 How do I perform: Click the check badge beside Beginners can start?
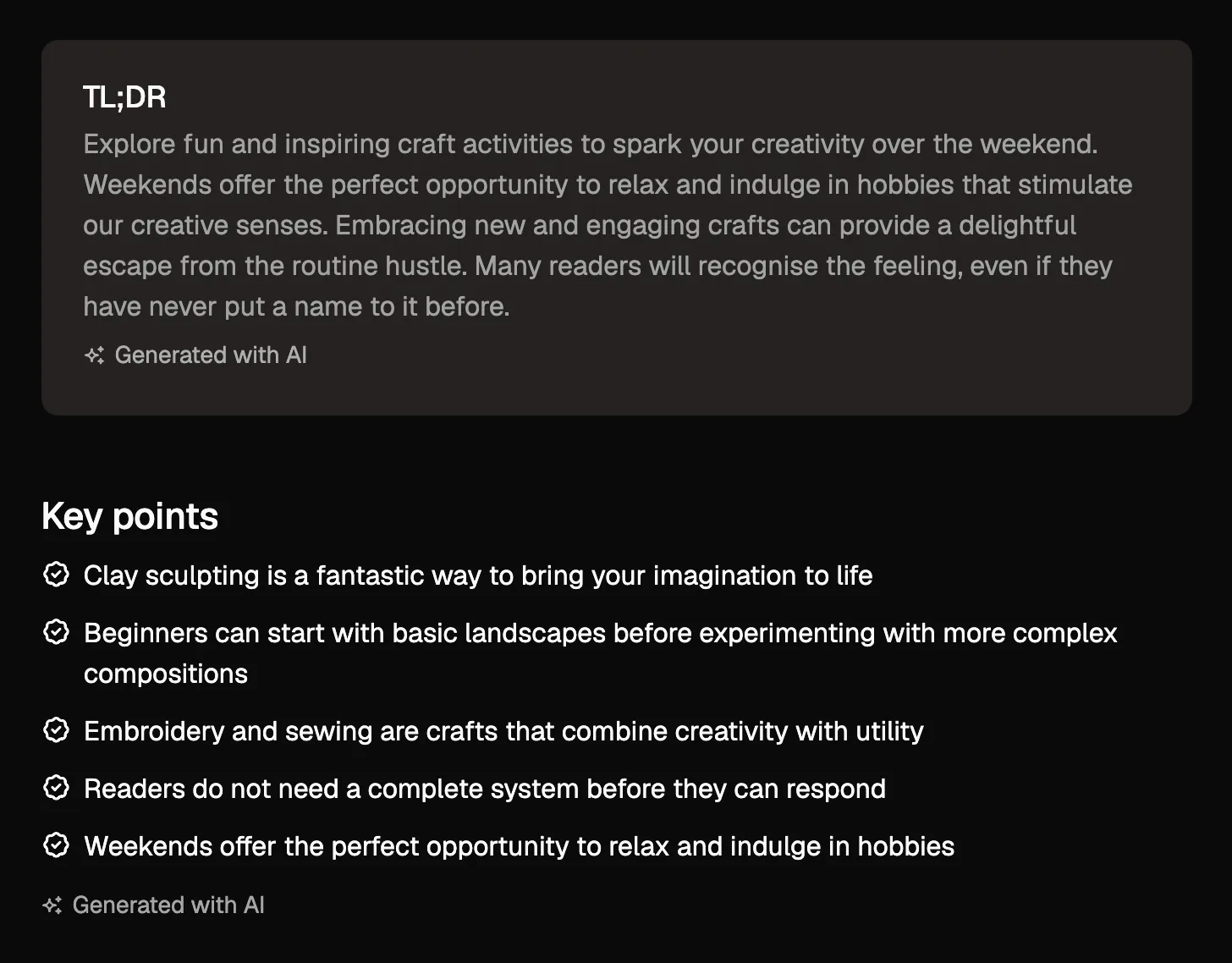pyautogui.click(x=56, y=632)
